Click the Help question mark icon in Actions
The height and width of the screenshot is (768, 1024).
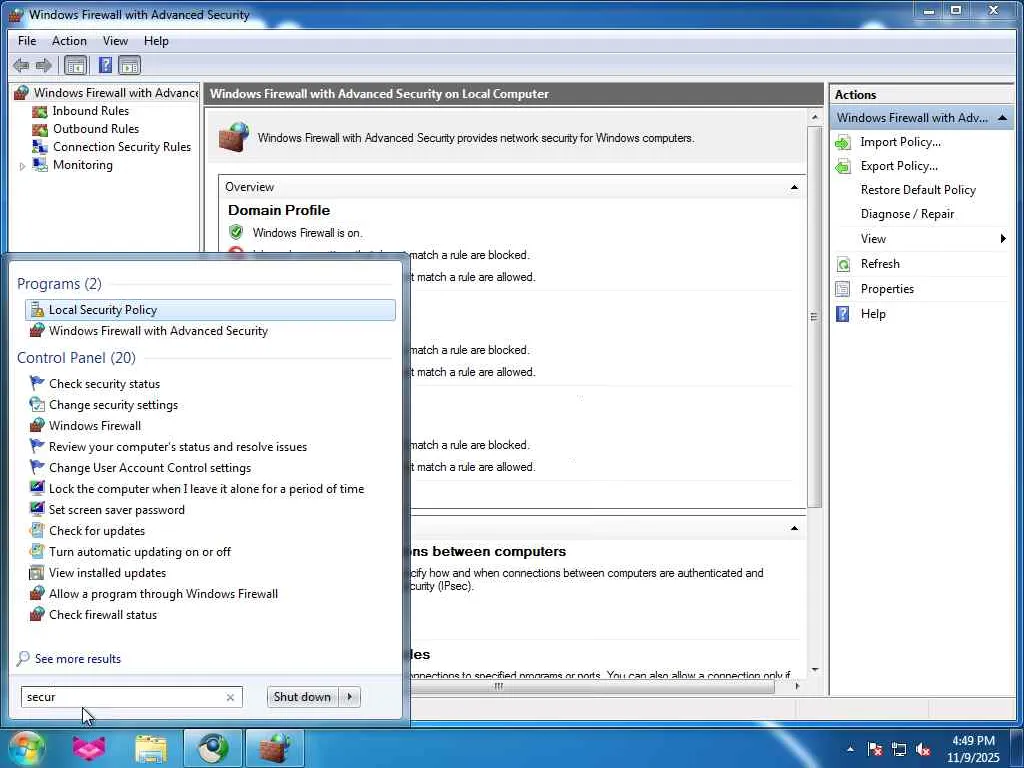[x=843, y=314]
